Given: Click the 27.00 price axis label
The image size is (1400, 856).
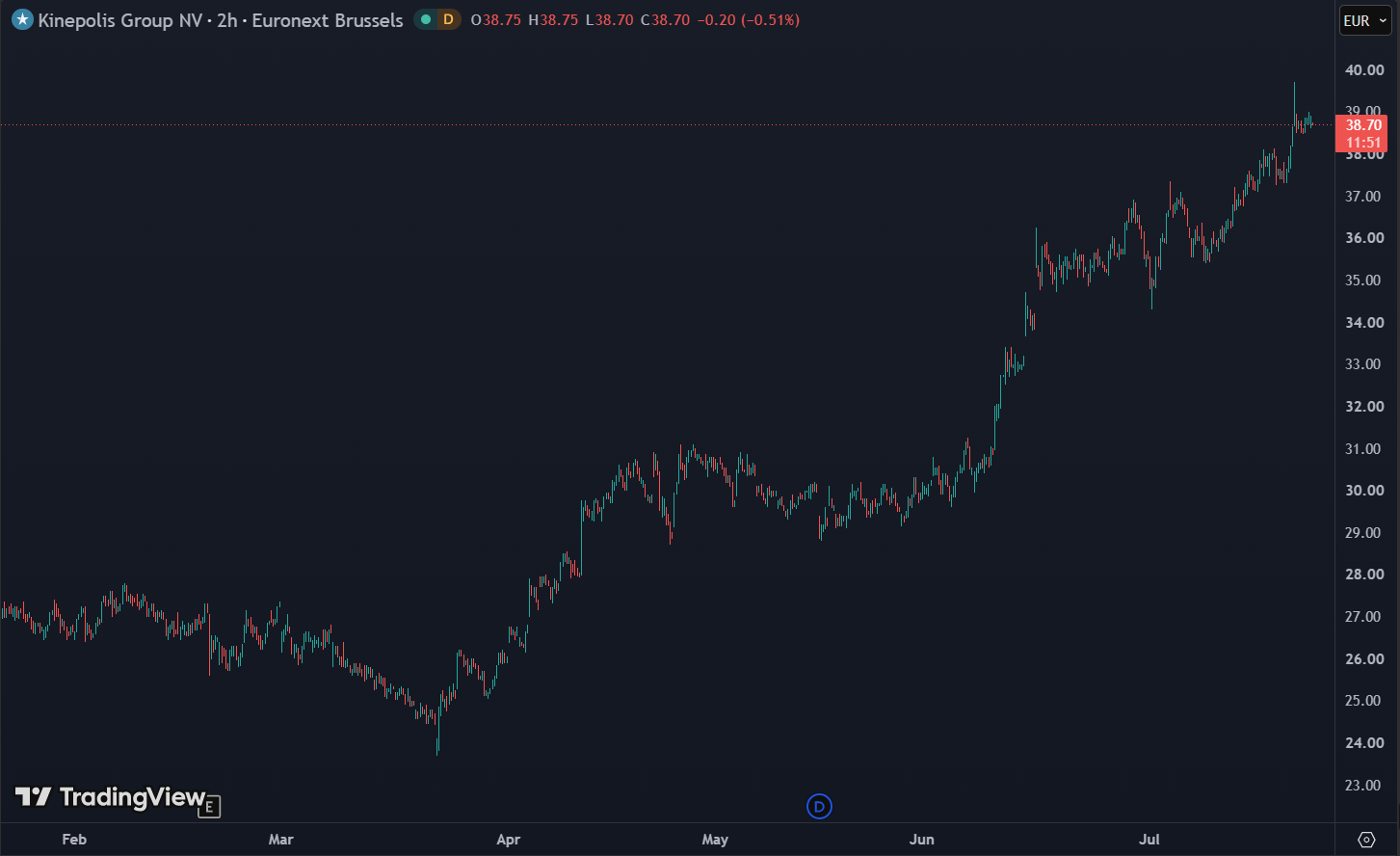Looking at the screenshot, I should pyautogui.click(x=1364, y=617).
